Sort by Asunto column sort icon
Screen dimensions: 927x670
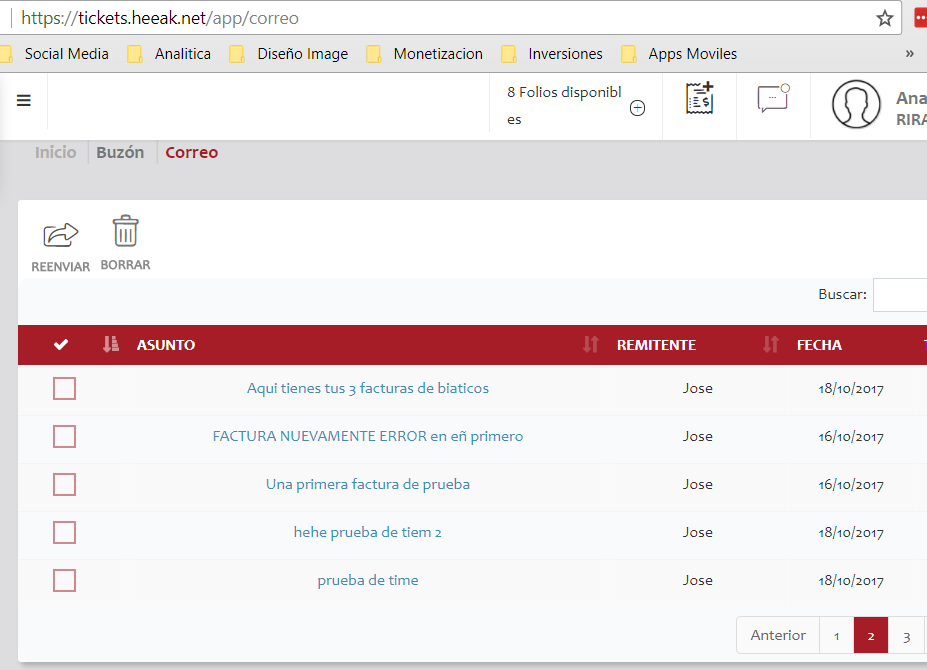point(111,344)
